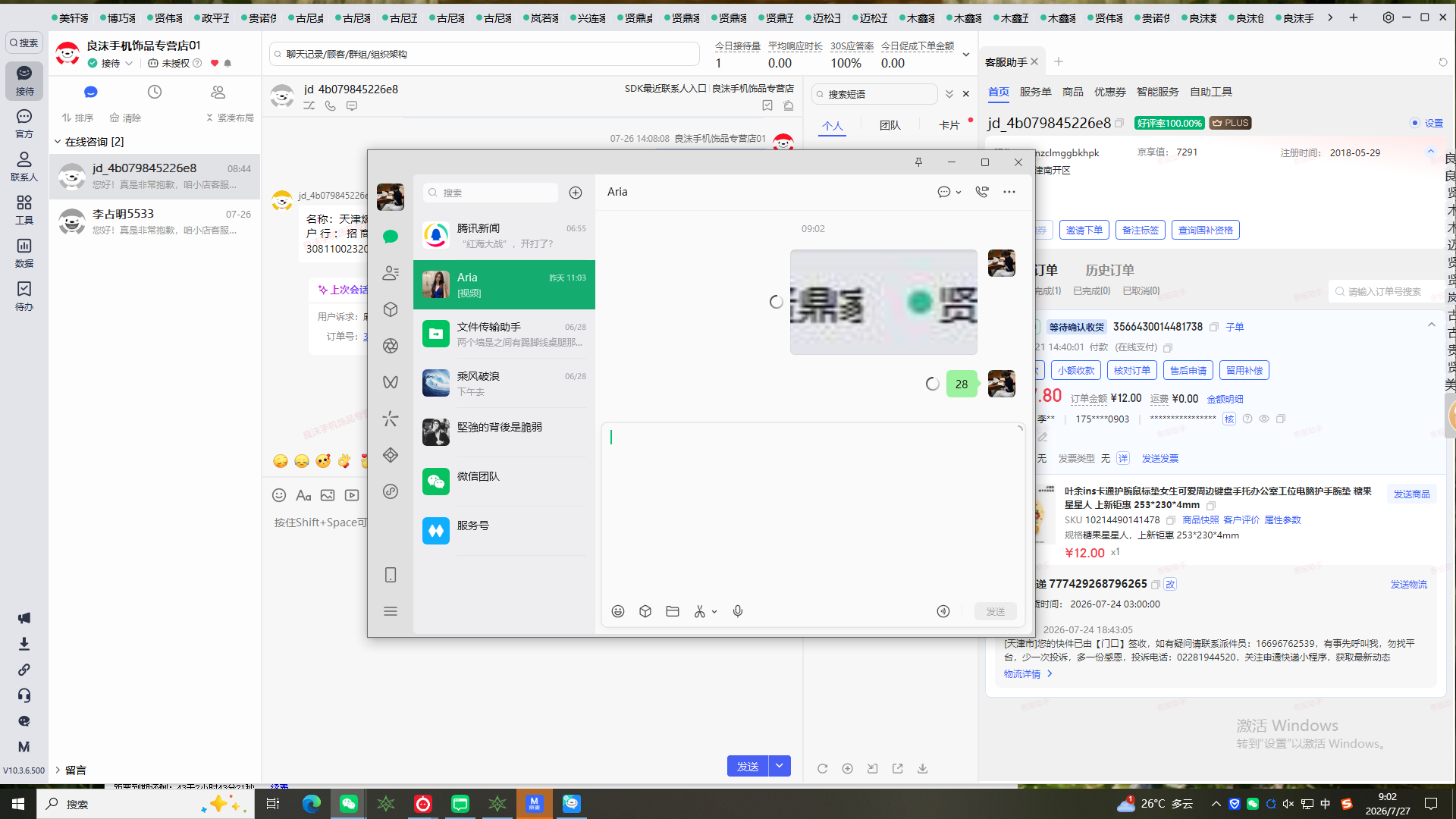This screenshot has height=819, width=1456.
Task: Click megaphone announcement icon in left sidebar
Action: [24, 618]
